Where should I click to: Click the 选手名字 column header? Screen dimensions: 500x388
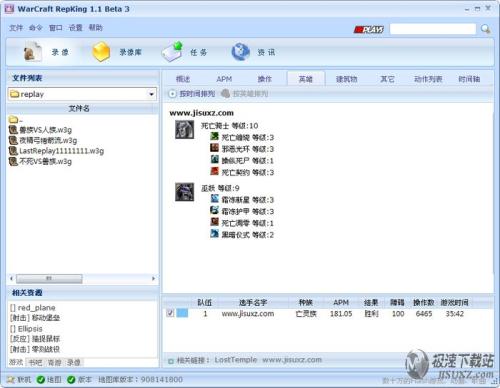click(x=253, y=302)
